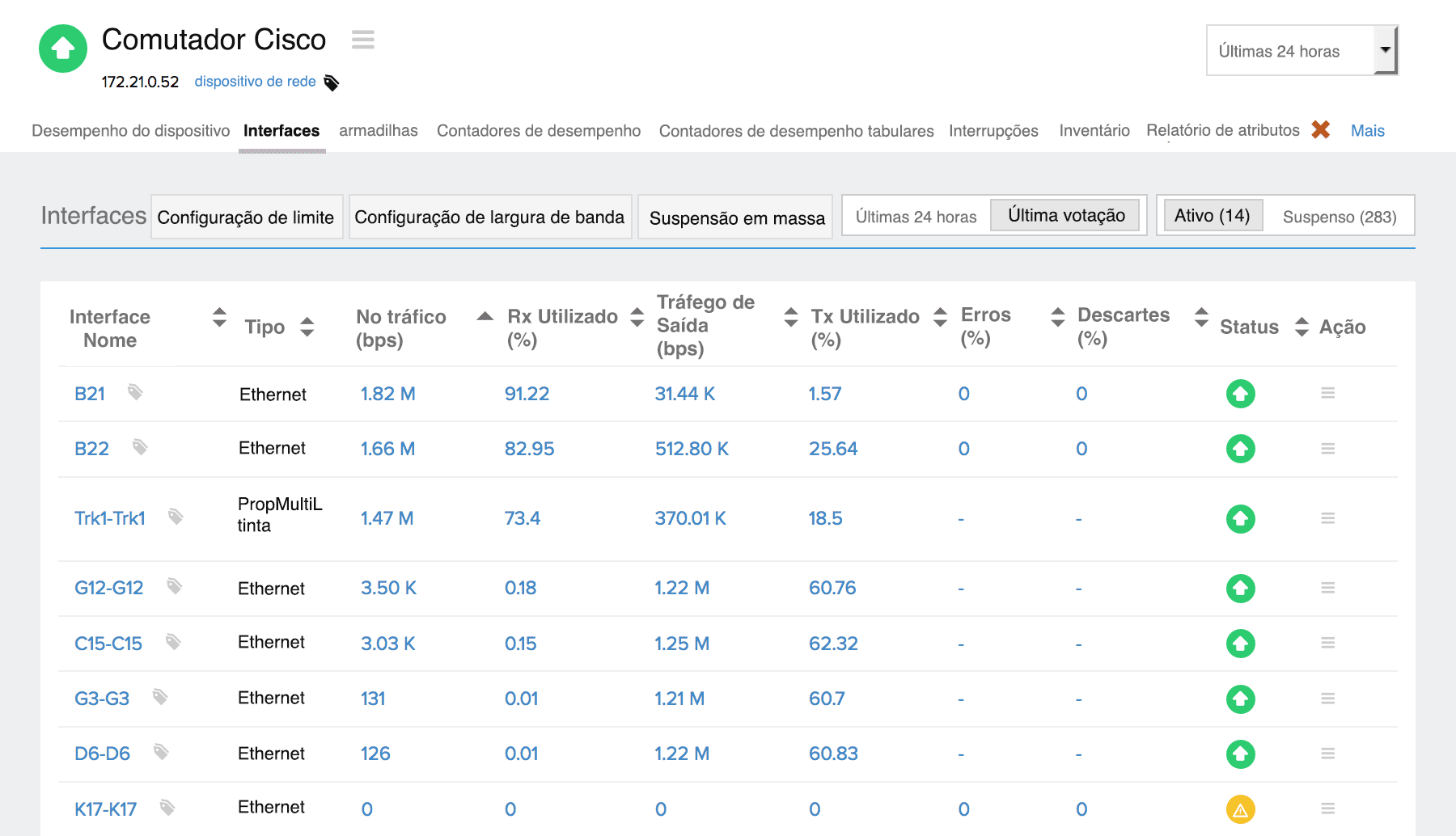Sort the table by Rx Utilizado column
Image resolution: width=1456 pixels, height=836 pixels.
[x=637, y=317]
